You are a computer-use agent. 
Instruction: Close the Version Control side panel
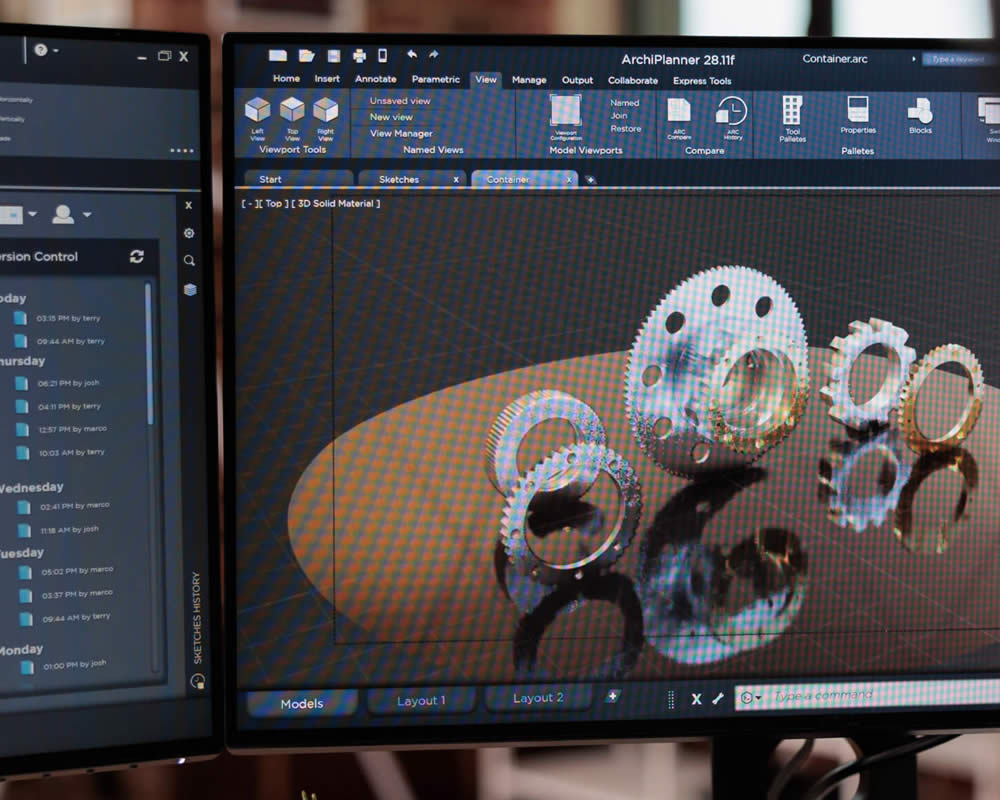pos(188,205)
